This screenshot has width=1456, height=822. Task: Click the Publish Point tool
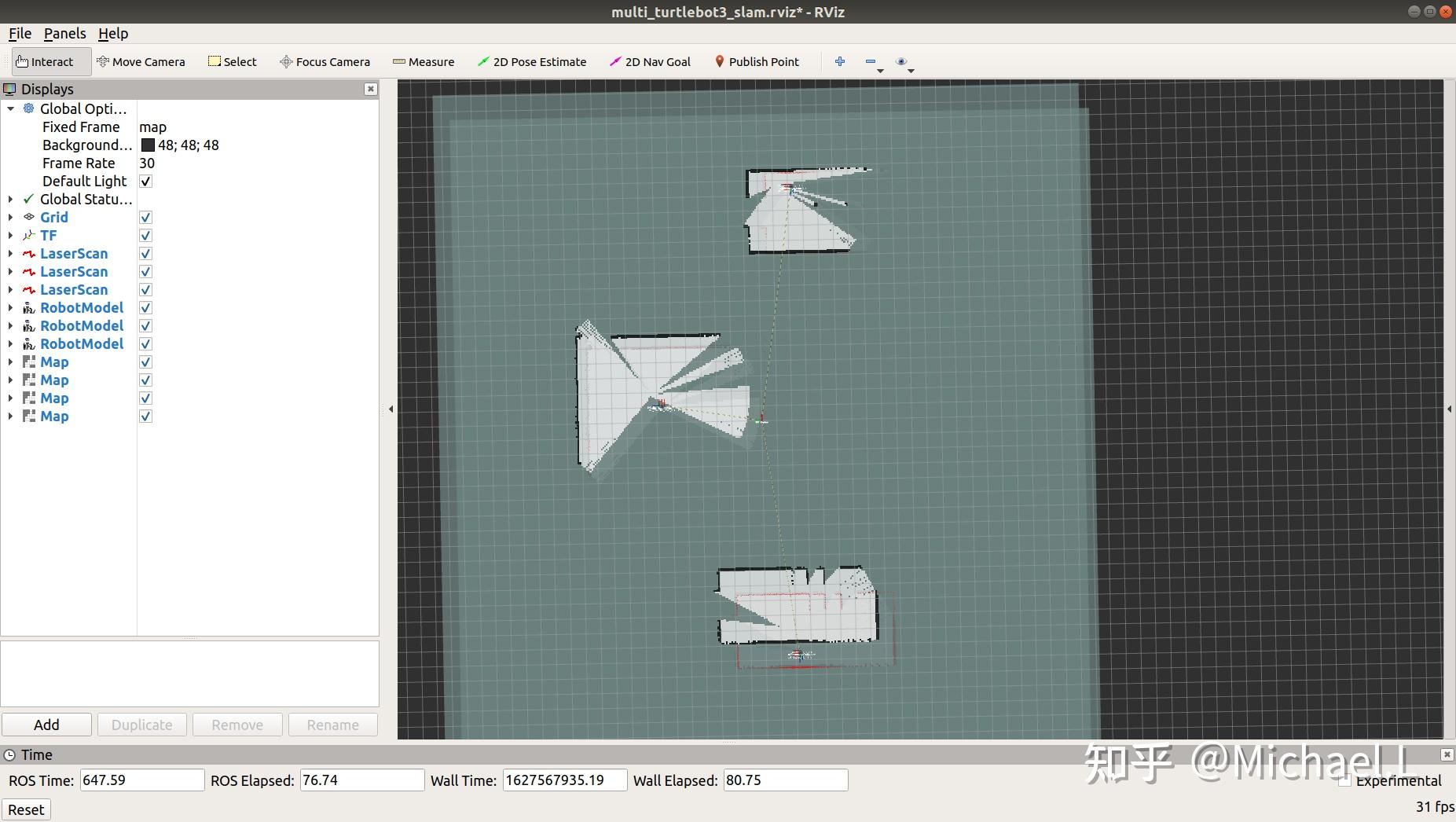[756, 62]
